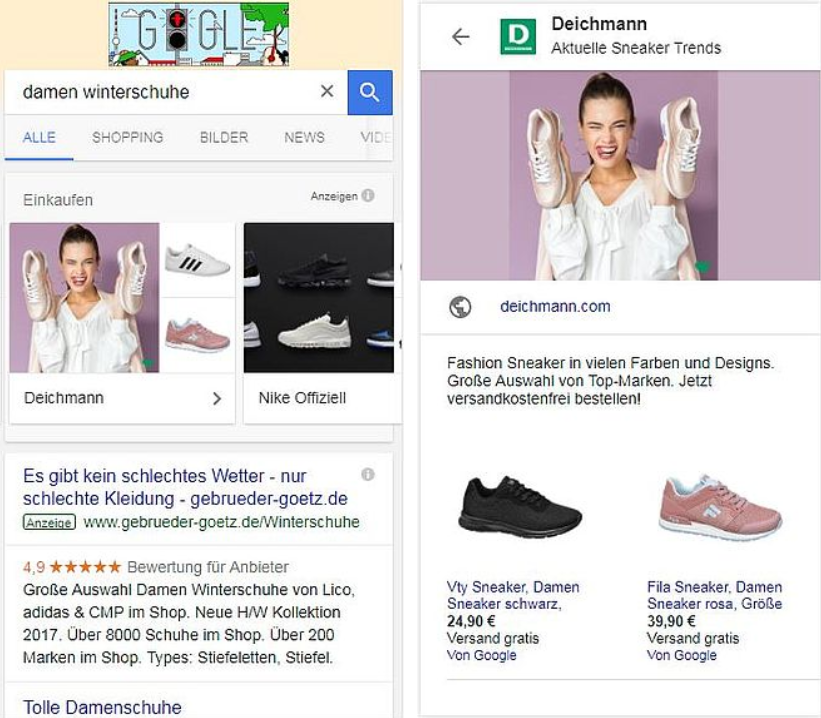Click the blue search magnifier button

click(370, 92)
